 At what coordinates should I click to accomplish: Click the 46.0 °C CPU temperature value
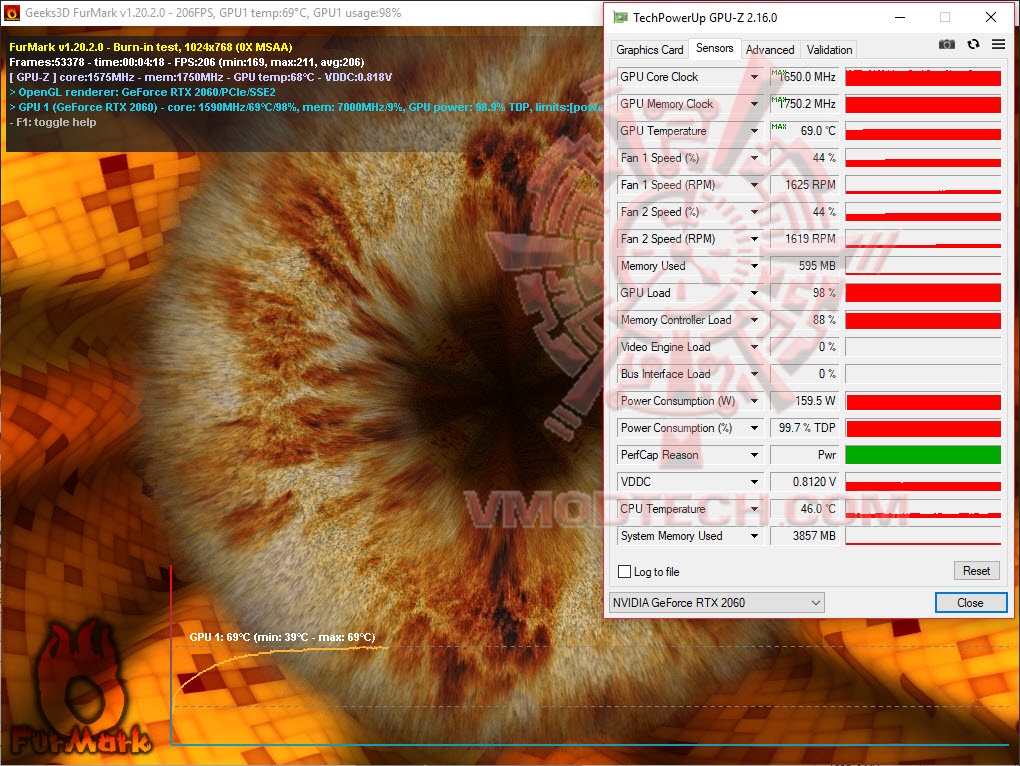pos(805,508)
